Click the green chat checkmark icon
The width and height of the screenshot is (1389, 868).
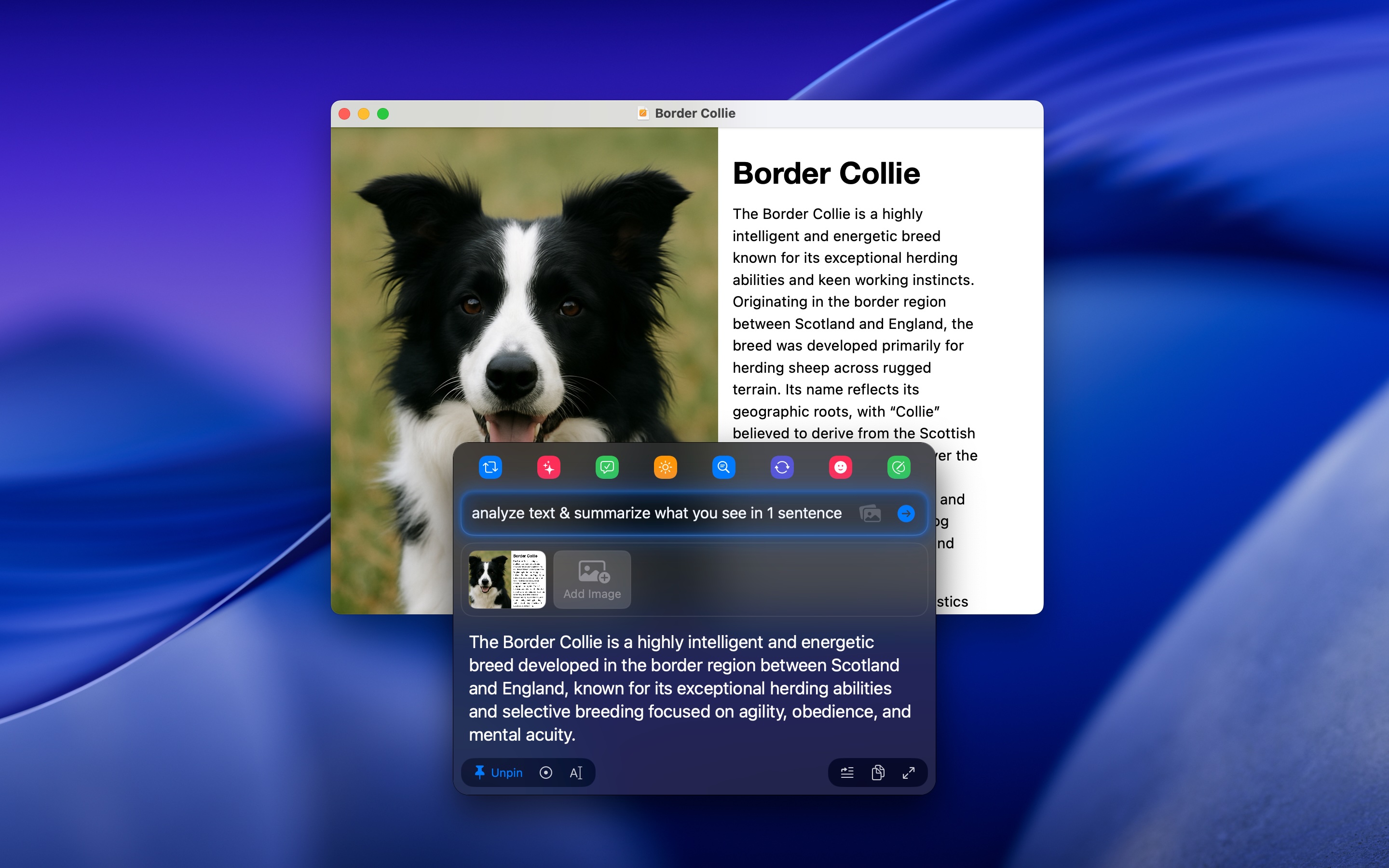tap(607, 467)
